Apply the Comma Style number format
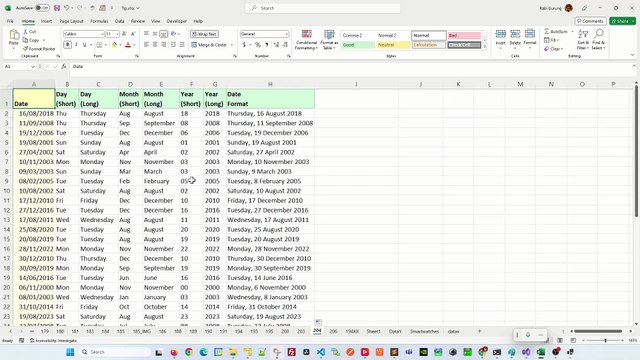The image size is (640, 360). pyautogui.click(x=267, y=44)
